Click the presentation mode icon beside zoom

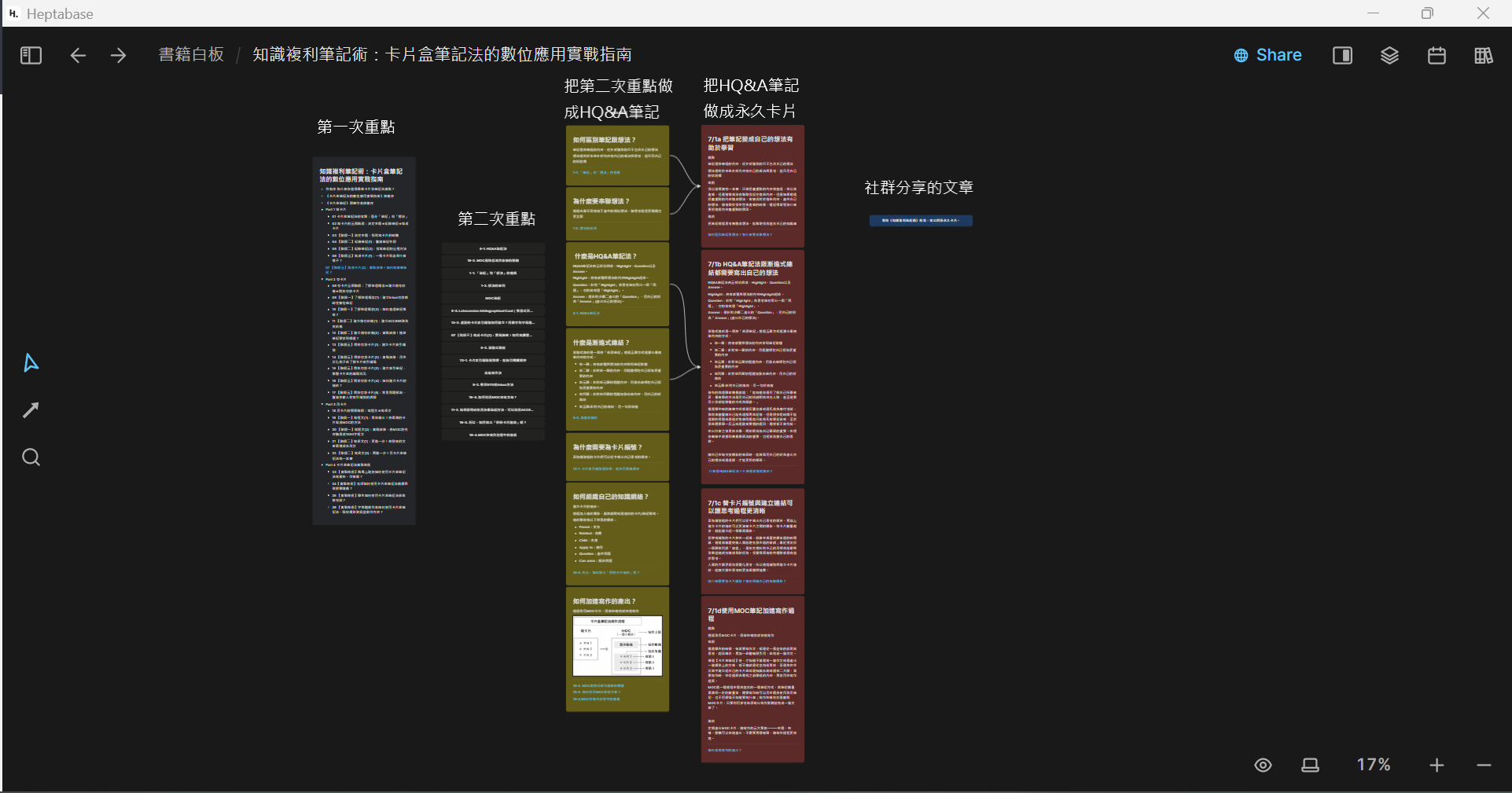pyautogui.click(x=1310, y=765)
